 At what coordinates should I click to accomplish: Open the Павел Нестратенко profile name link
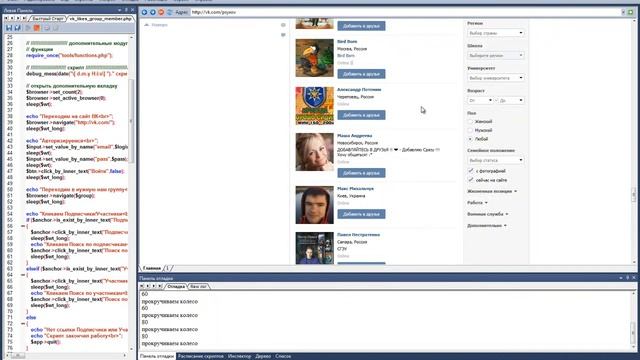pyautogui.click(x=358, y=235)
